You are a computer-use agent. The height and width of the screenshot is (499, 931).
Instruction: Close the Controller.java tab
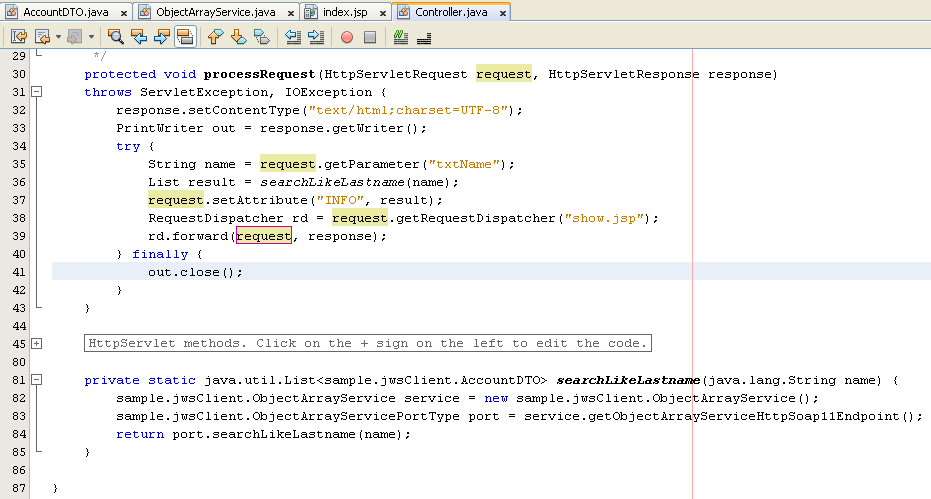tap(502, 13)
